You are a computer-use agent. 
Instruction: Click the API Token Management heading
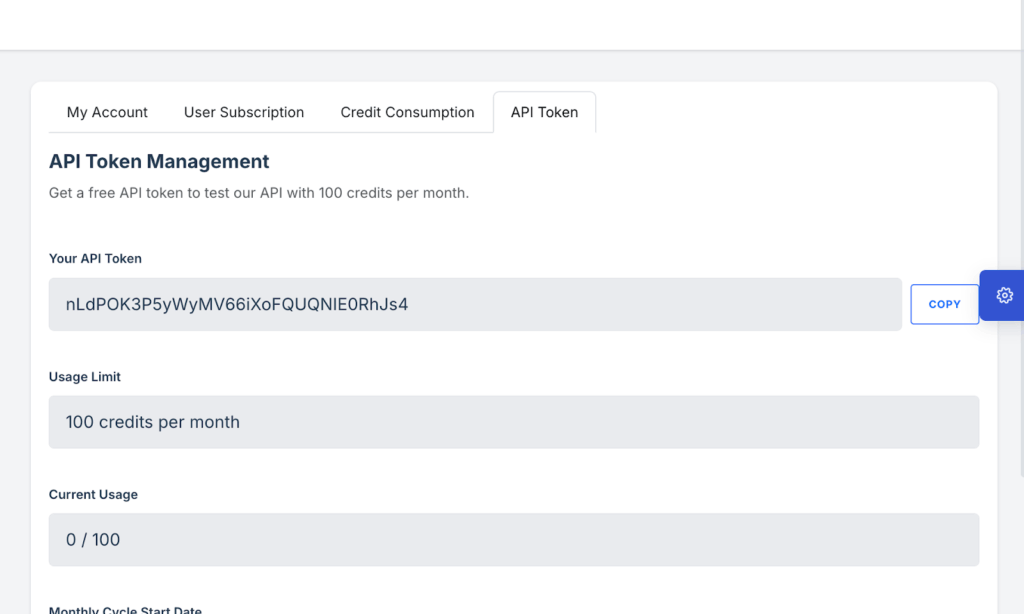click(159, 161)
